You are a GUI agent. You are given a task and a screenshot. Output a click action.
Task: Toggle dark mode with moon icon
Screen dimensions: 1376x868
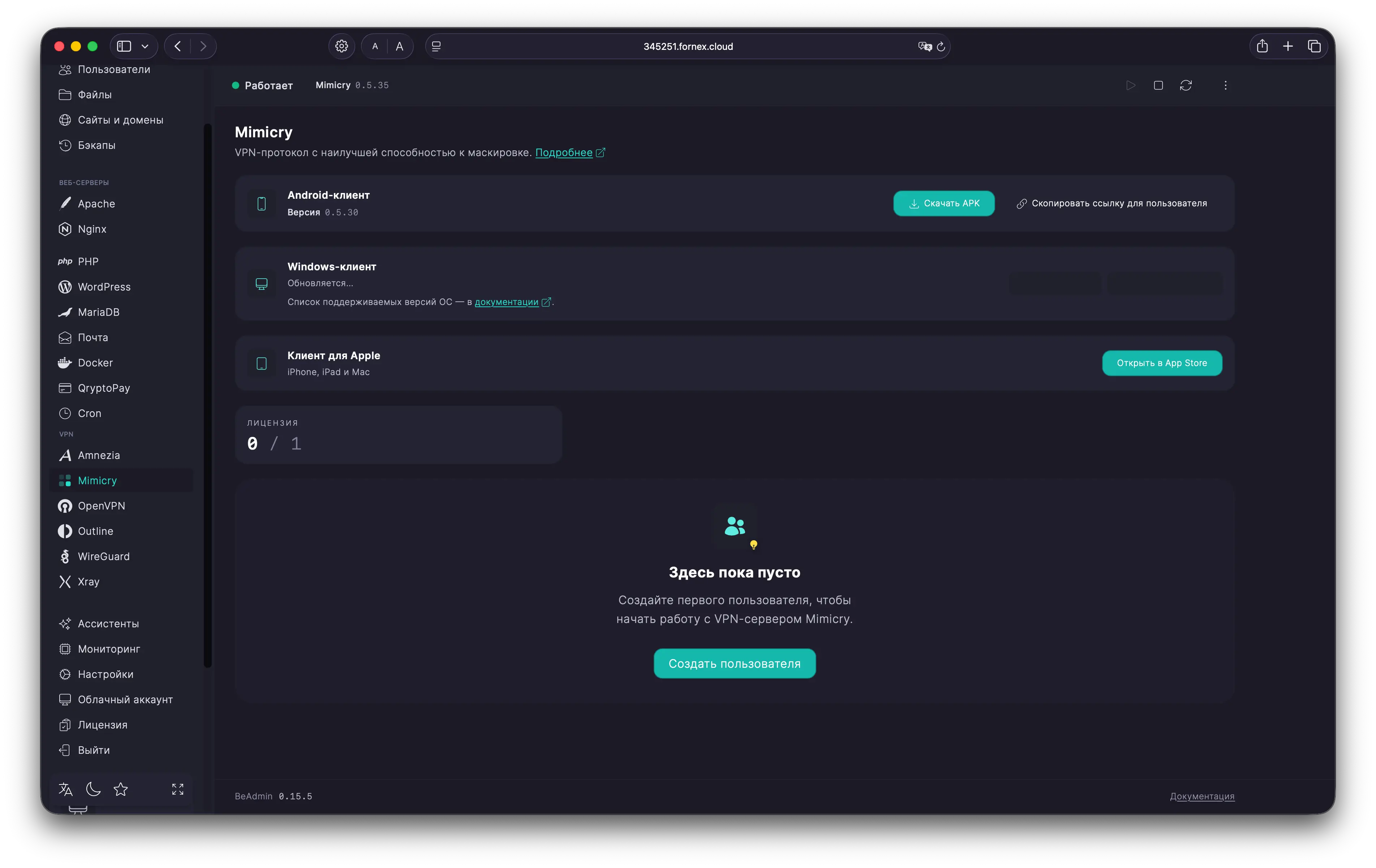coord(93,789)
